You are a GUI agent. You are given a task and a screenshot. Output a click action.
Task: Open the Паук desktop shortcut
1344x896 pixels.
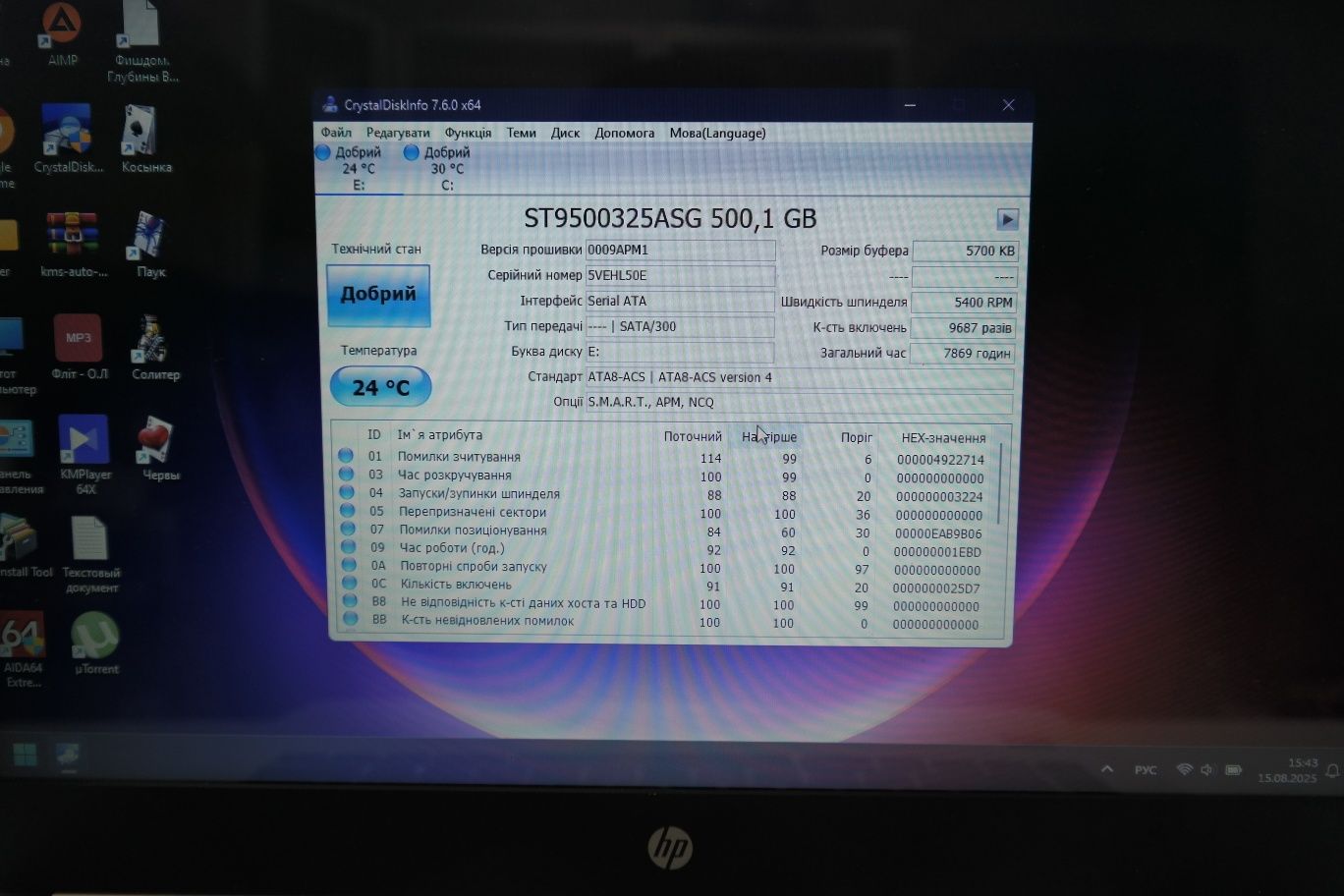[x=149, y=245]
